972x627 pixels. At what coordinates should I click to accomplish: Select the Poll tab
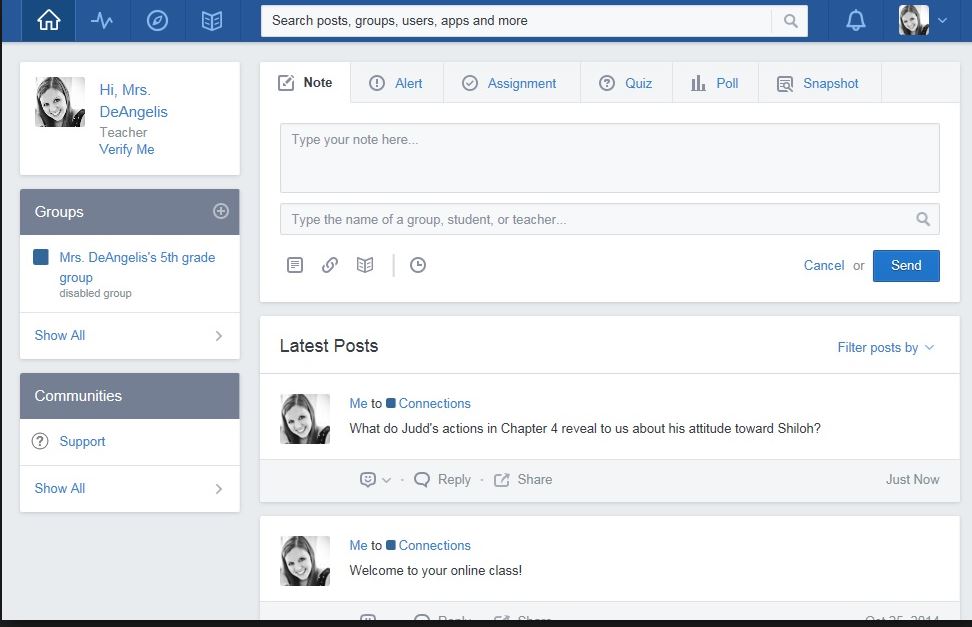tap(715, 83)
